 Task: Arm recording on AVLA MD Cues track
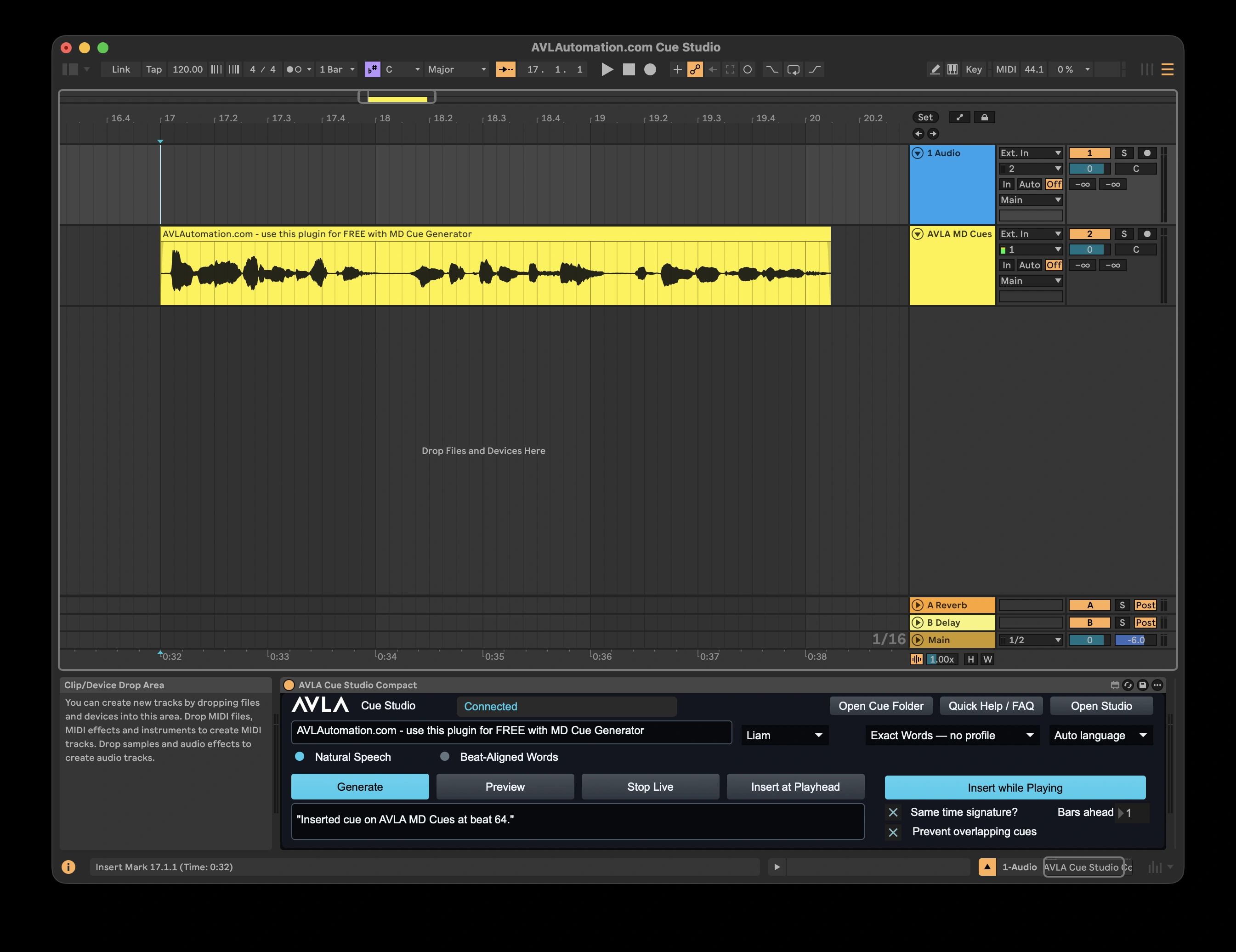(x=1147, y=234)
